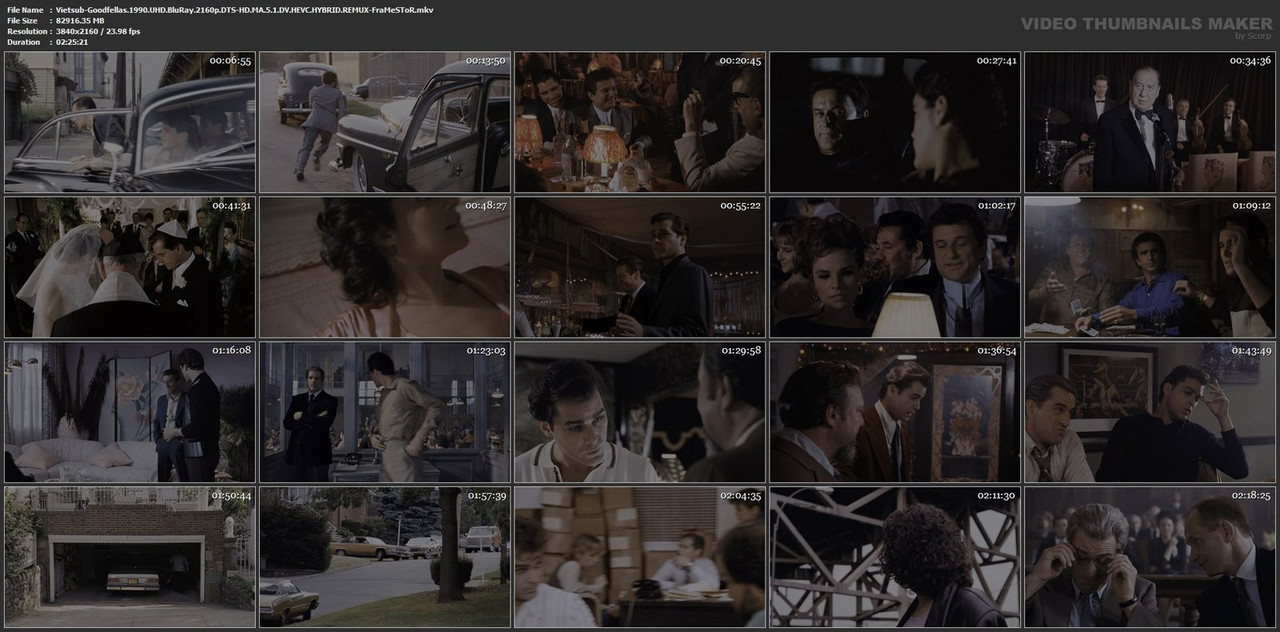The image size is (1280, 632).
Task: Select the thumbnail at 00:34:36
Action: 1150,122
